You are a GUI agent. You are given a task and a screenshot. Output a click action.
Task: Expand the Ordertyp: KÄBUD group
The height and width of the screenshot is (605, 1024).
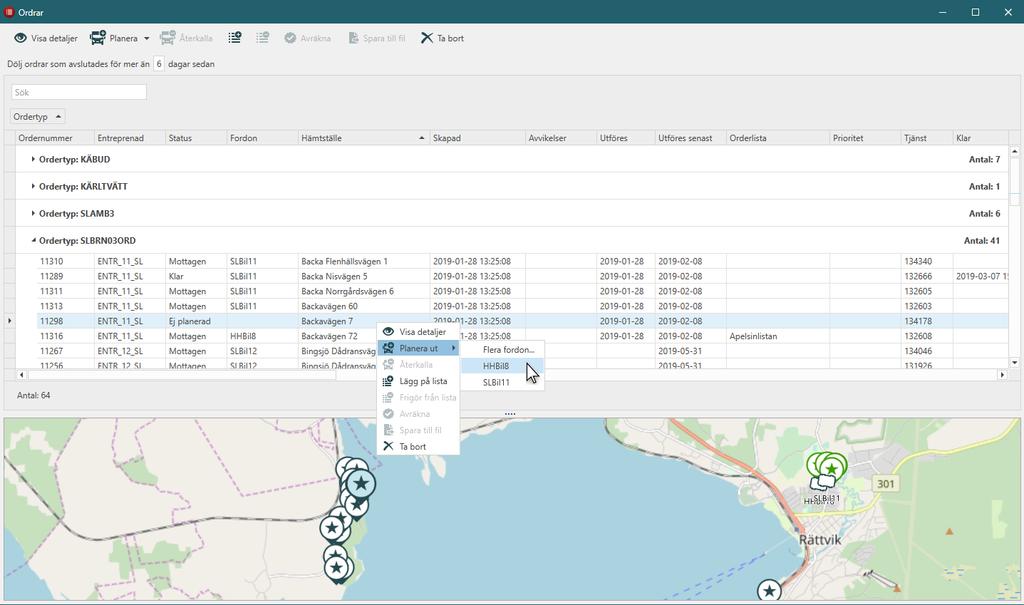(x=33, y=159)
